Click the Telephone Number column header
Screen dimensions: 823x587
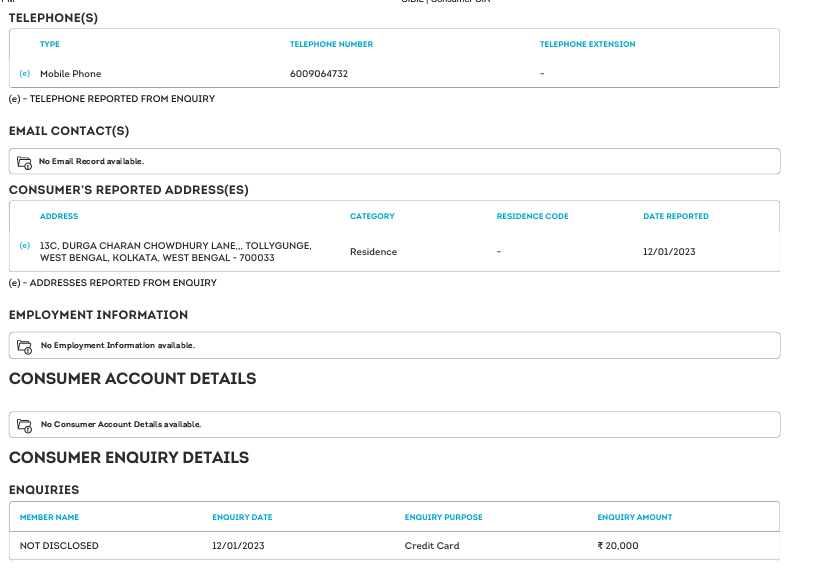(x=331, y=44)
